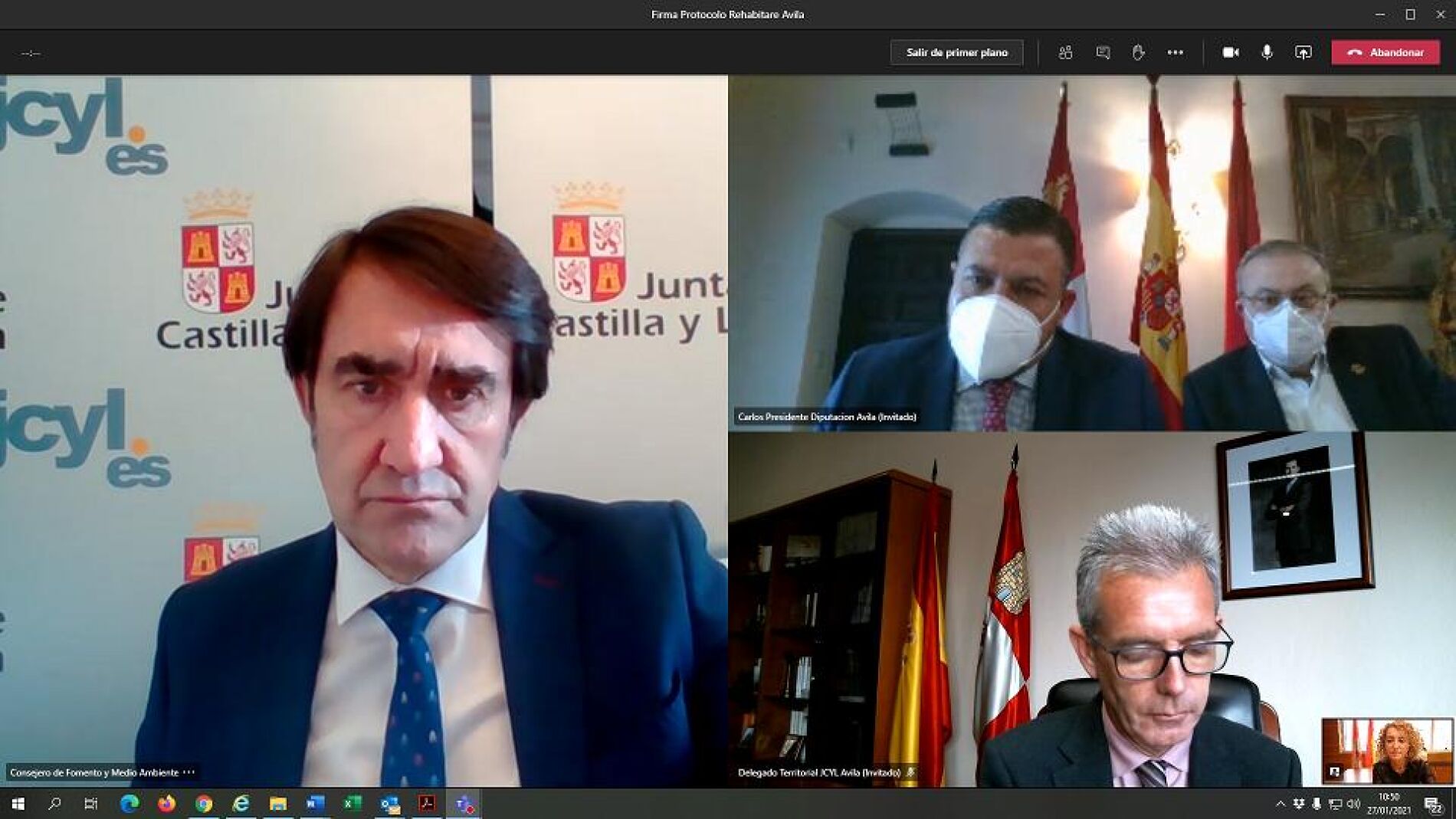
Task: Turn off the camera
Action: [1231, 53]
